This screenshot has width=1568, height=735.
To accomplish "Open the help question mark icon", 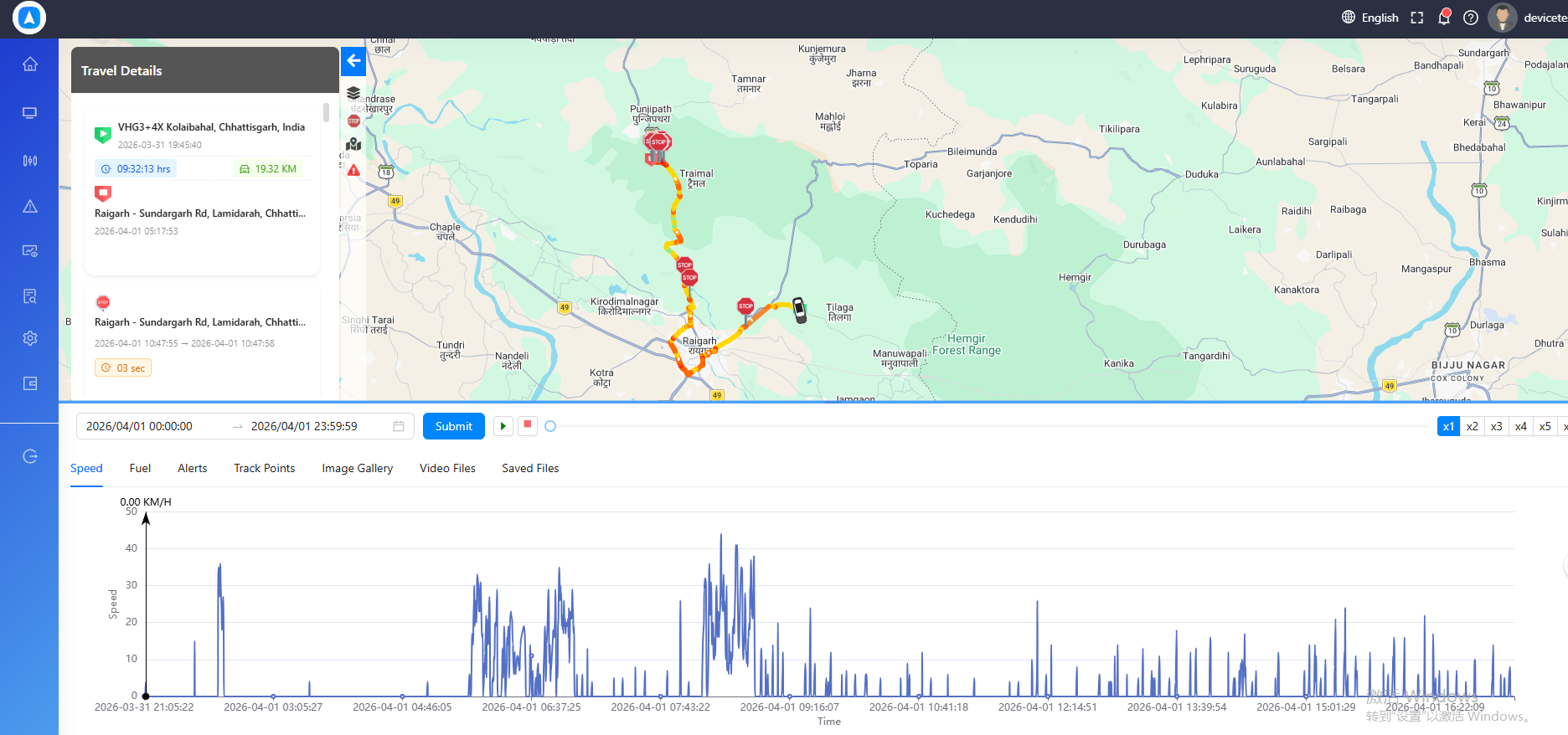I will point(1471,18).
